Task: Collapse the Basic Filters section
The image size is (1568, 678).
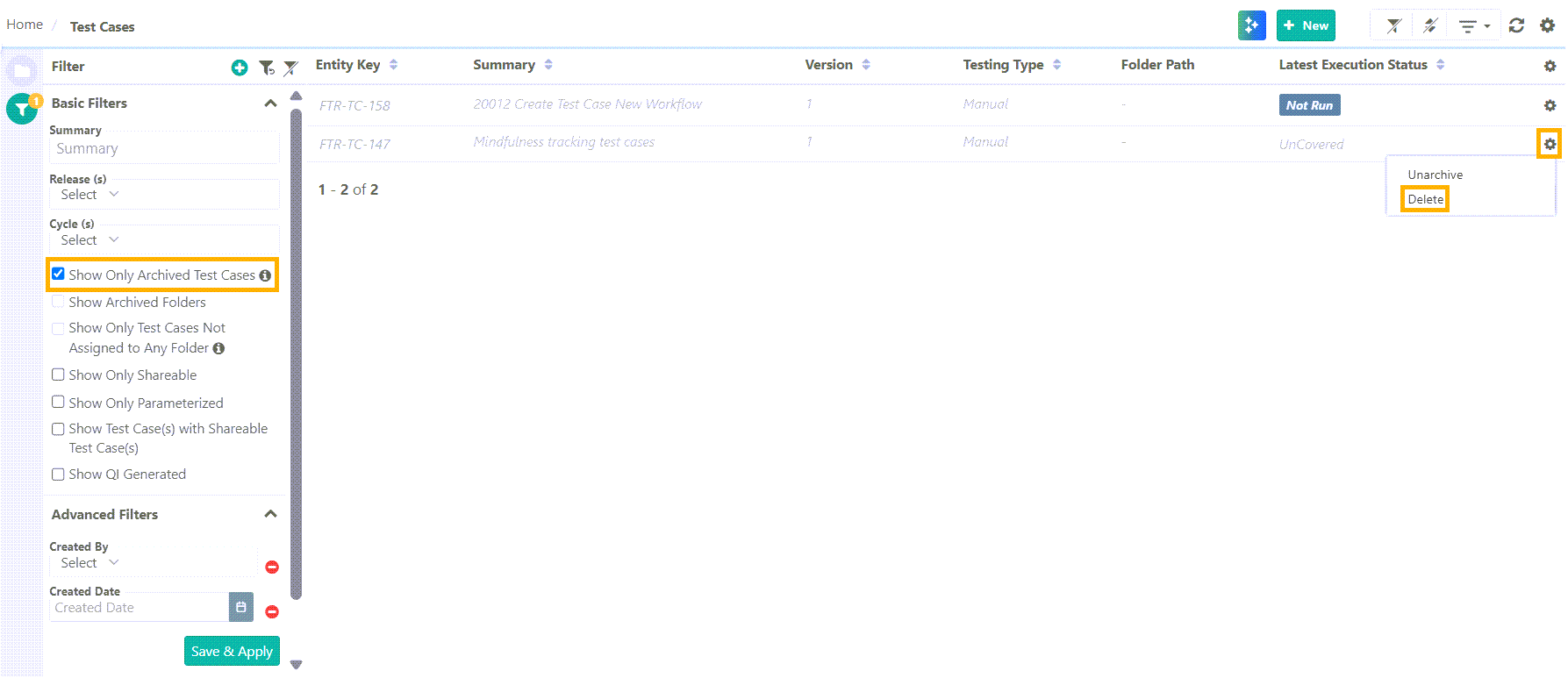Action: pos(270,103)
